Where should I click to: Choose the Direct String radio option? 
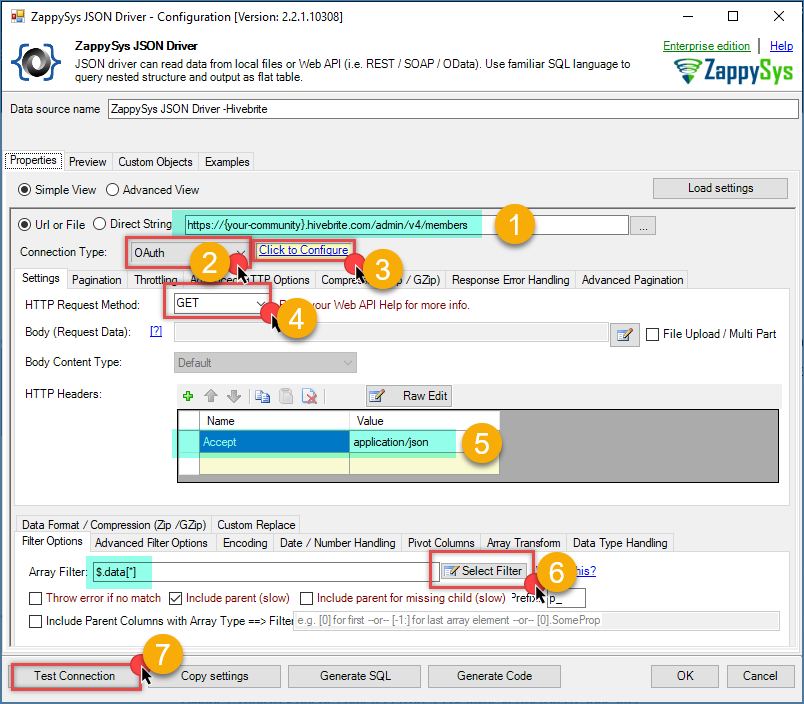coord(99,224)
